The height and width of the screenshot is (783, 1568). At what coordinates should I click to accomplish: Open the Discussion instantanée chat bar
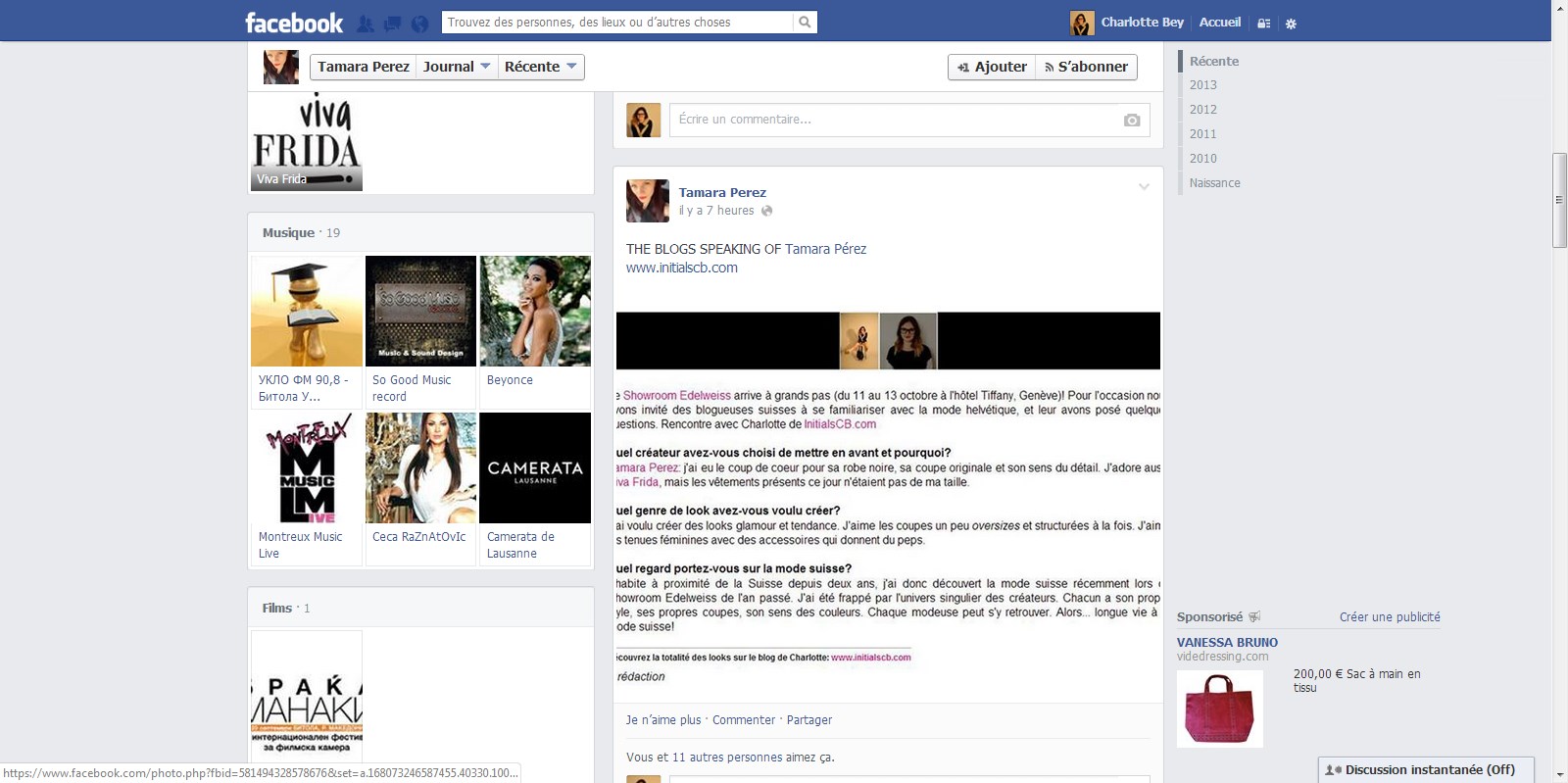pyautogui.click(x=1426, y=770)
